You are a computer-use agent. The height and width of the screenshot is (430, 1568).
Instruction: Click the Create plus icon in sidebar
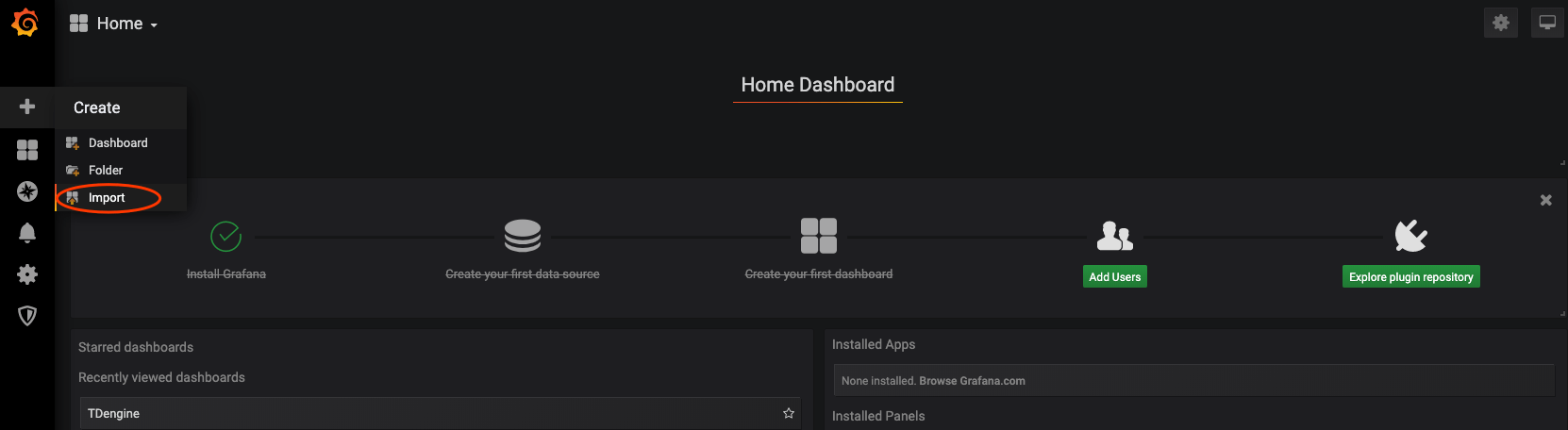[27, 107]
